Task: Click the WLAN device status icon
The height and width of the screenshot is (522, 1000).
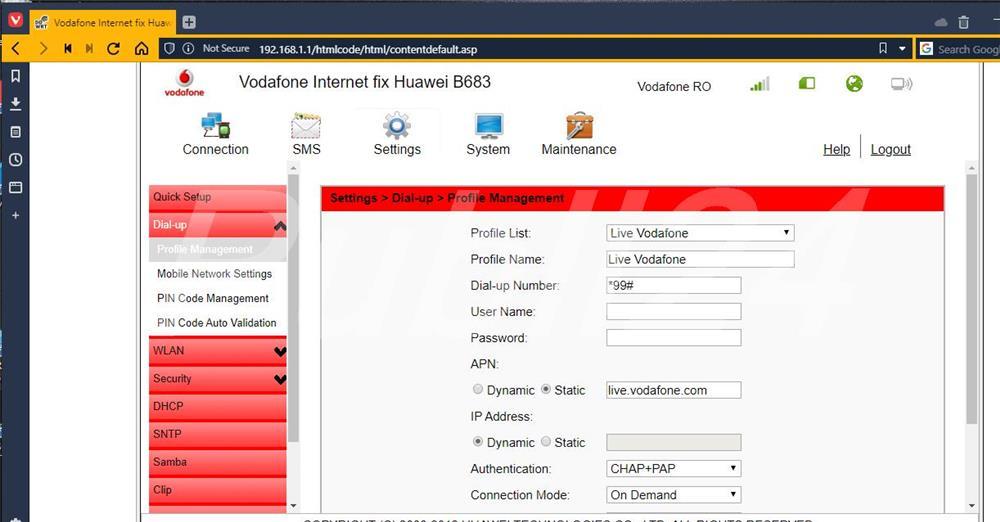Action: [x=901, y=84]
